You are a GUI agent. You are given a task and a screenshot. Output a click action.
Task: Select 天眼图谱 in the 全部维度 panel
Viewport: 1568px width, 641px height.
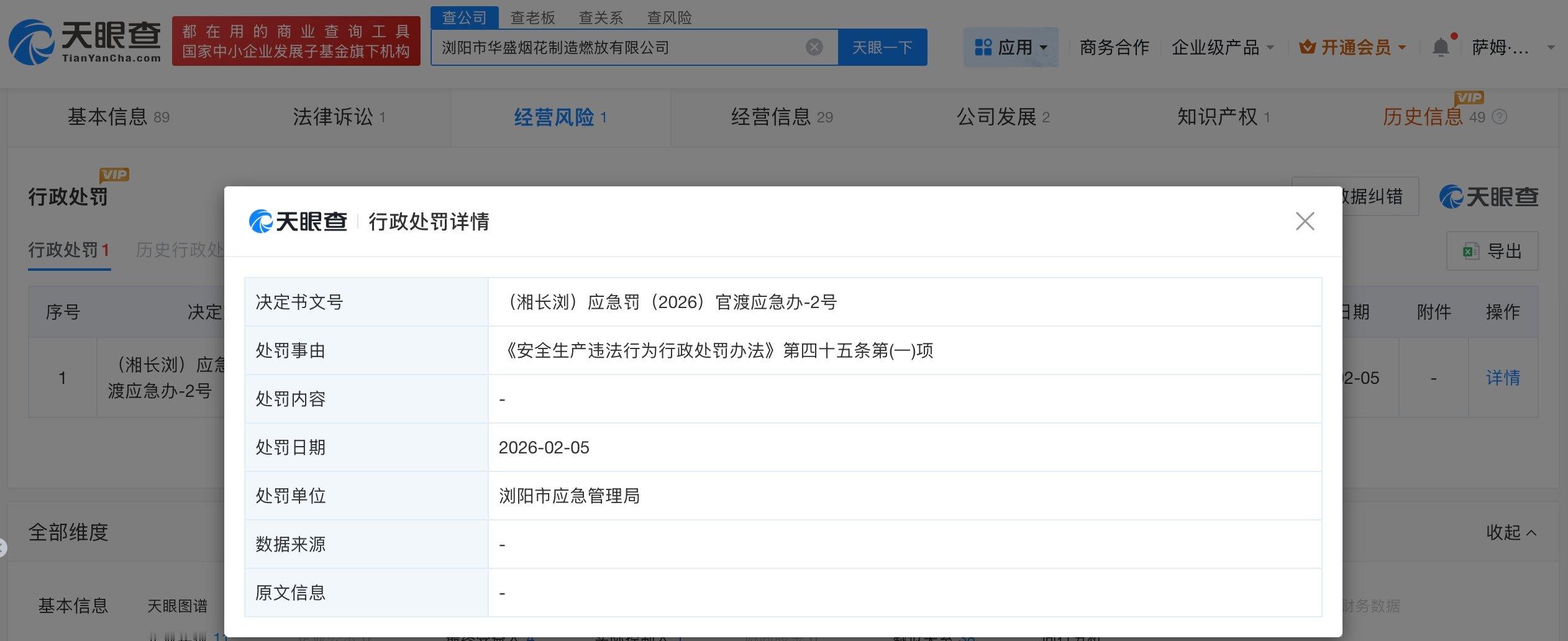coord(178,606)
